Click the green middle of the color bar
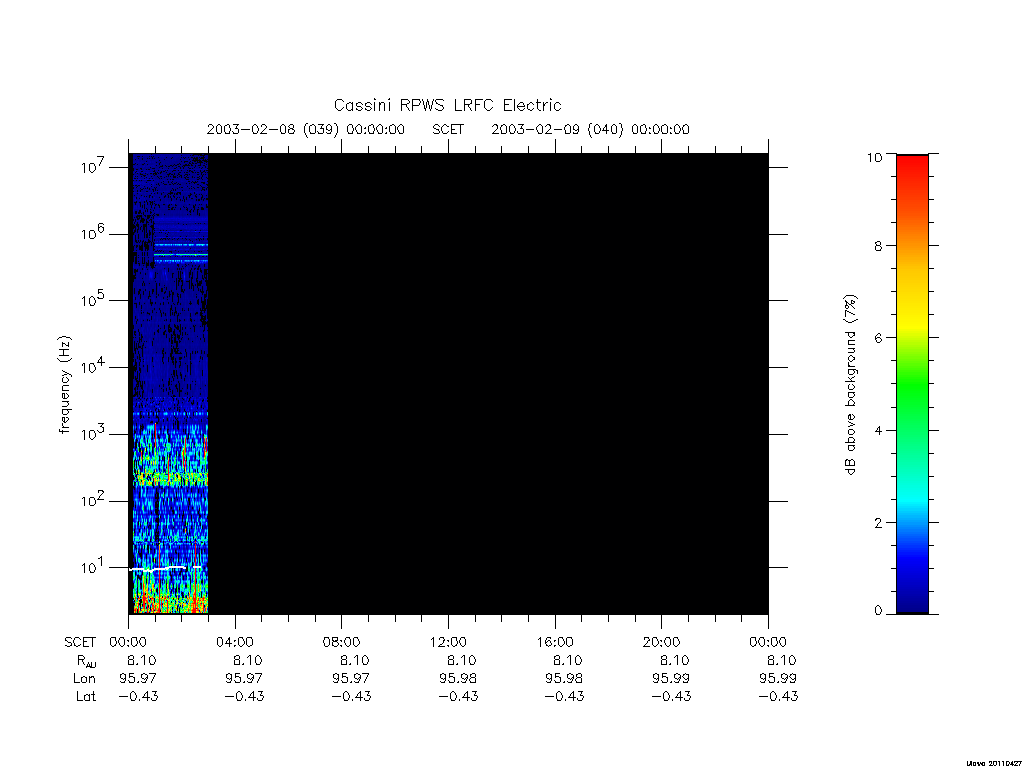The width and height of the screenshot is (1024, 768). pyautogui.click(x=912, y=385)
